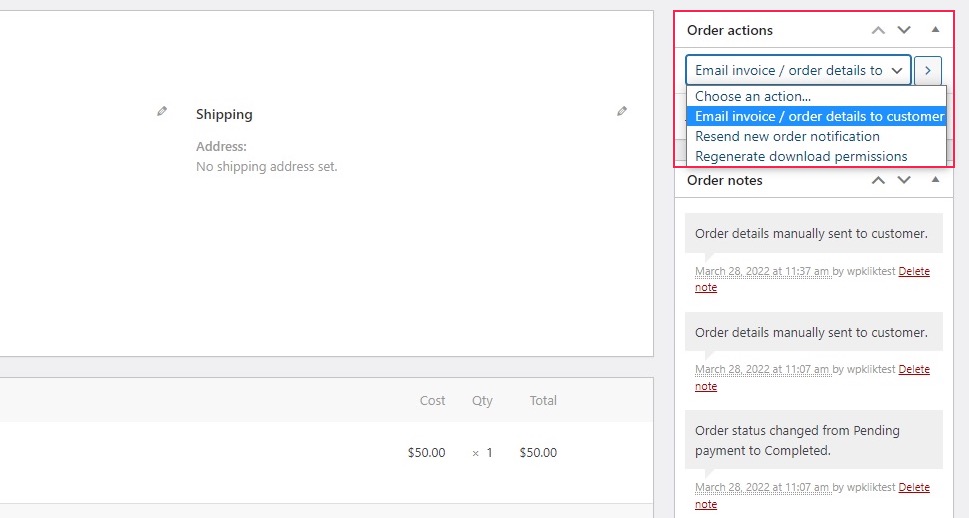Select Resend new order notification
969x518 pixels.
point(816,137)
